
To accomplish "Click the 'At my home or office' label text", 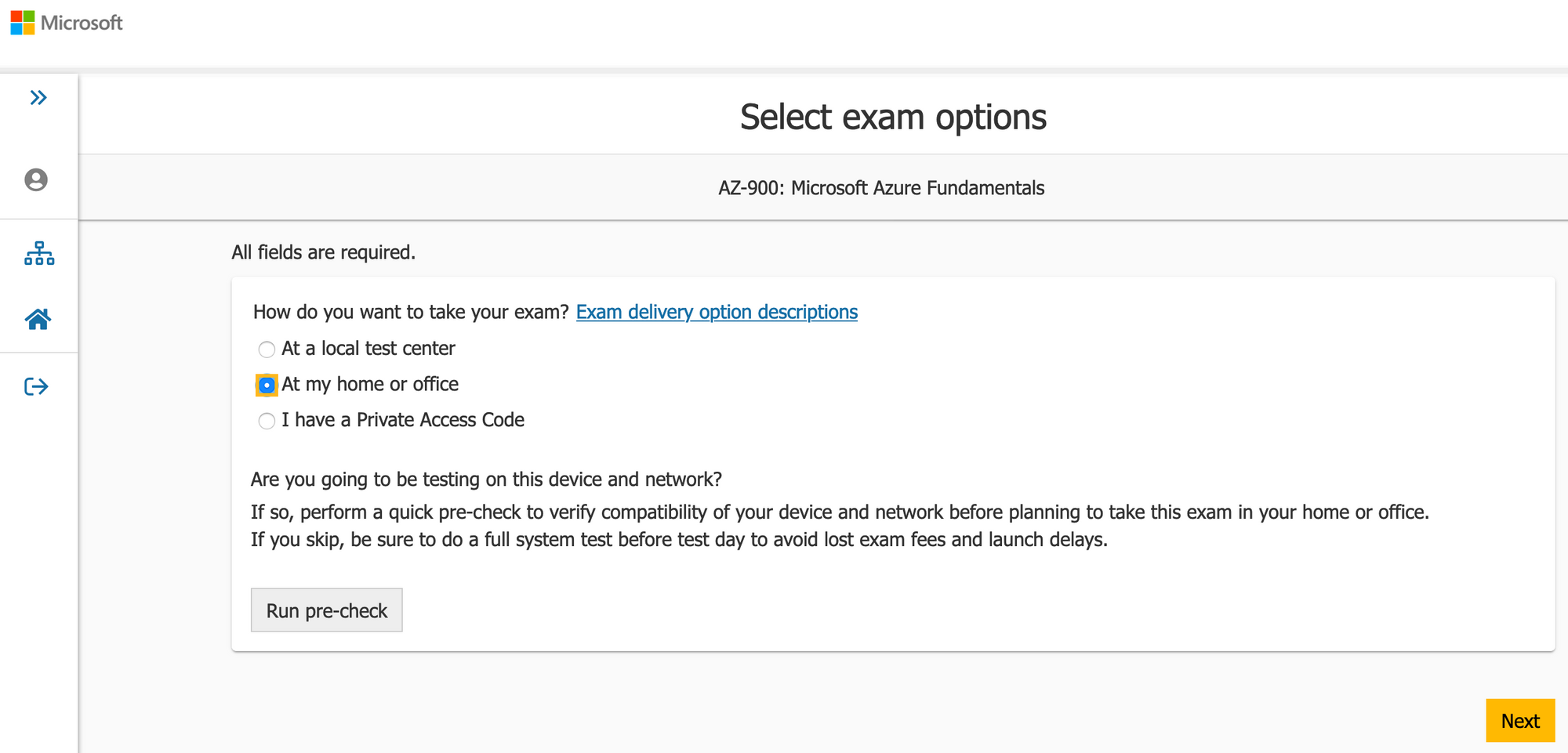I will [x=370, y=384].
